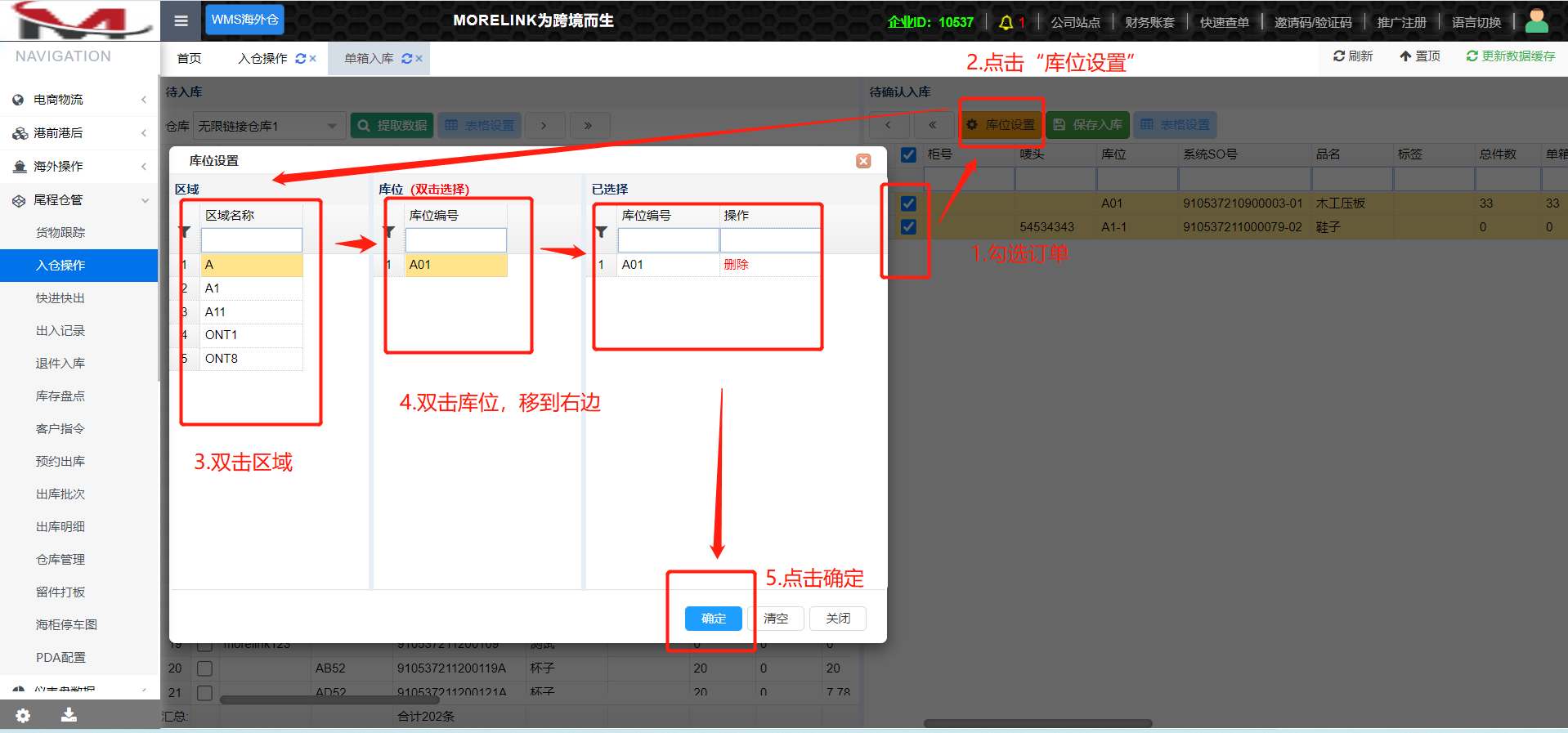
Task: Reload the 单箱入库 tab using its refresh icon
Action: [x=407, y=59]
